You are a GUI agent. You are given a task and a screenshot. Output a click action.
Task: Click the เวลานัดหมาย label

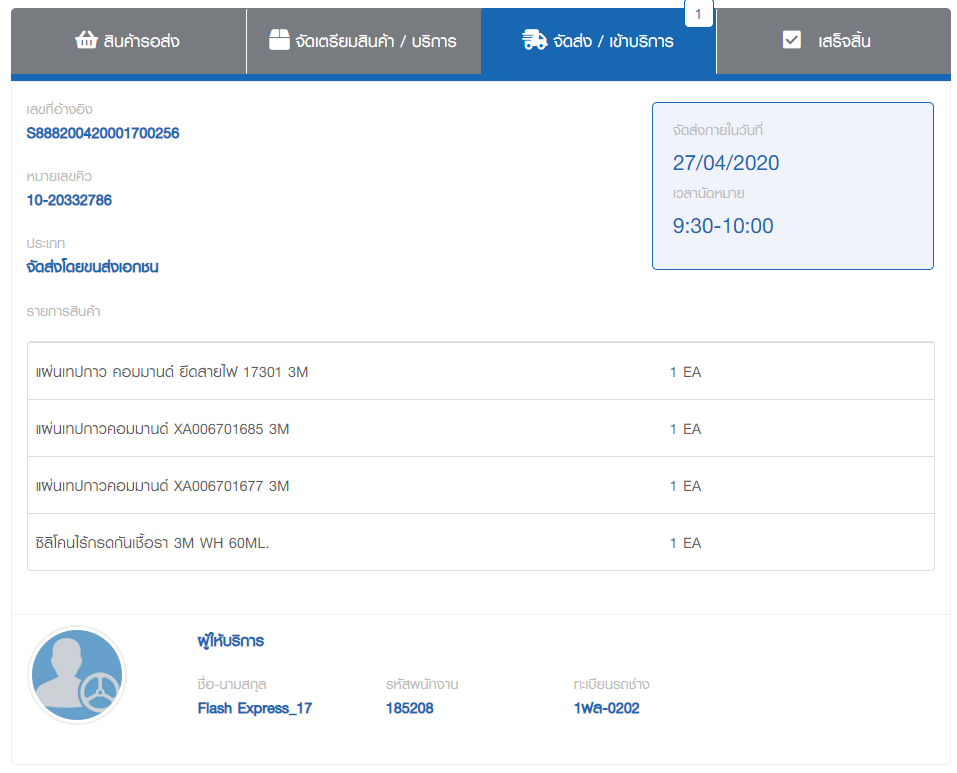coord(709,193)
